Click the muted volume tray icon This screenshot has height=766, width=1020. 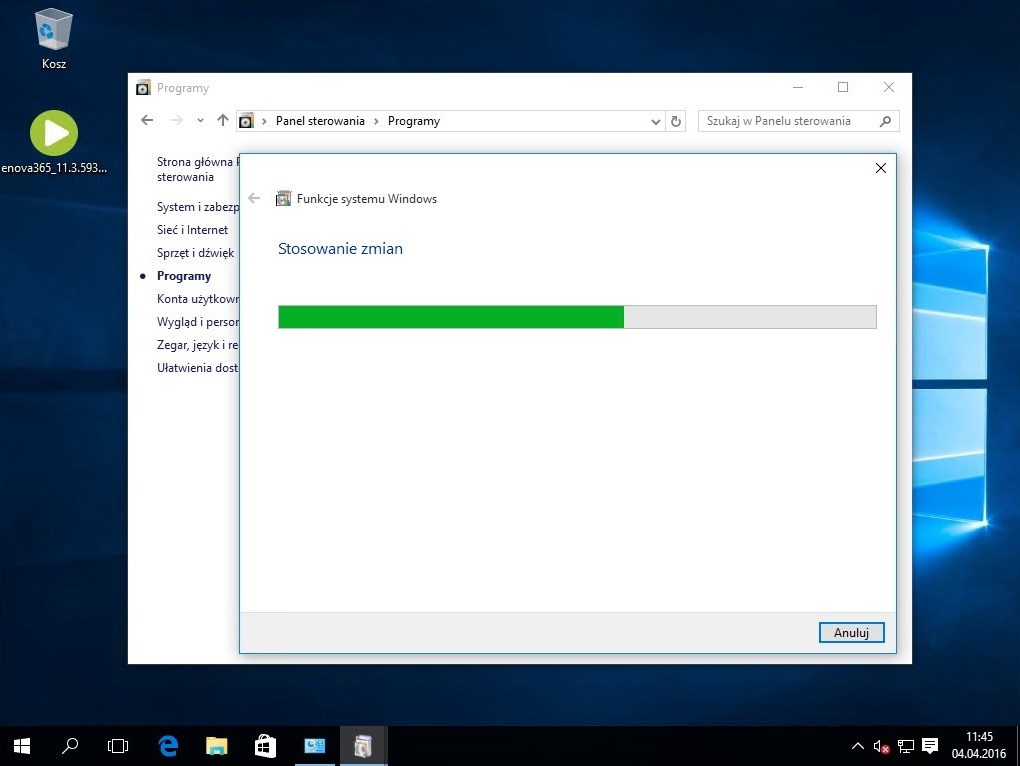(x=881, y=746)
